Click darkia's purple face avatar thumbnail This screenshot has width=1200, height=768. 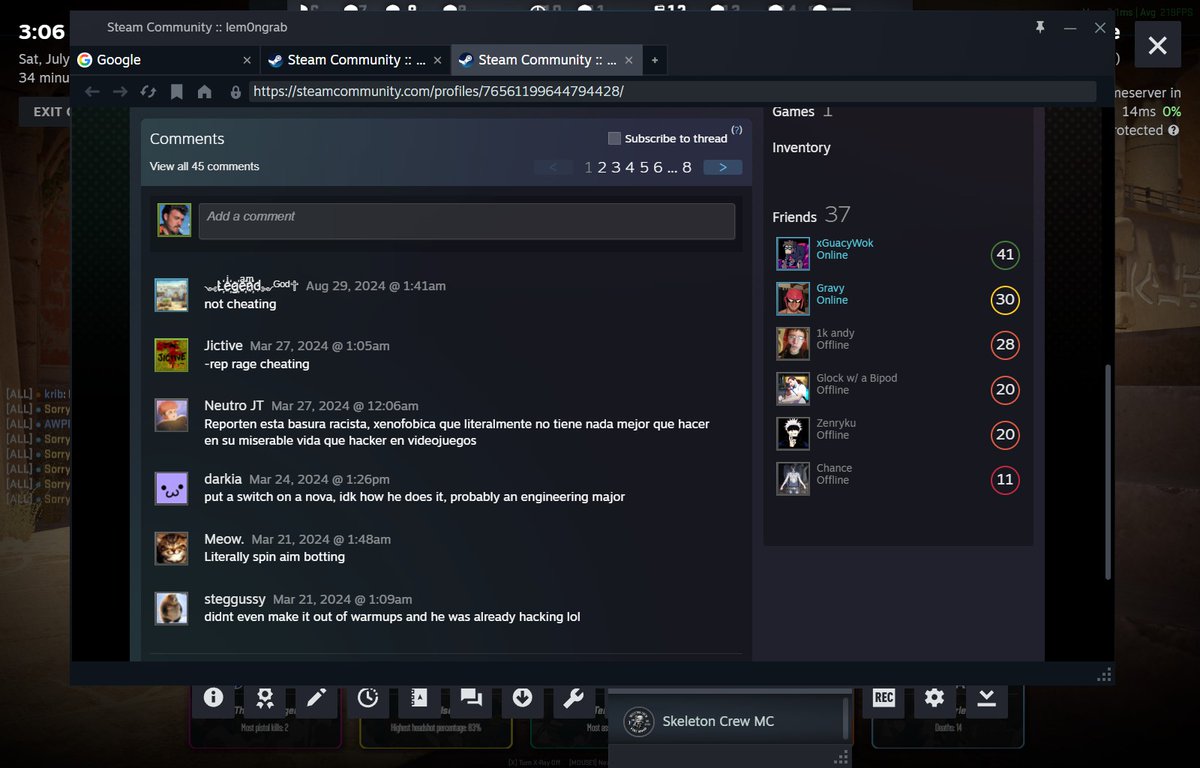coord(172,488)
